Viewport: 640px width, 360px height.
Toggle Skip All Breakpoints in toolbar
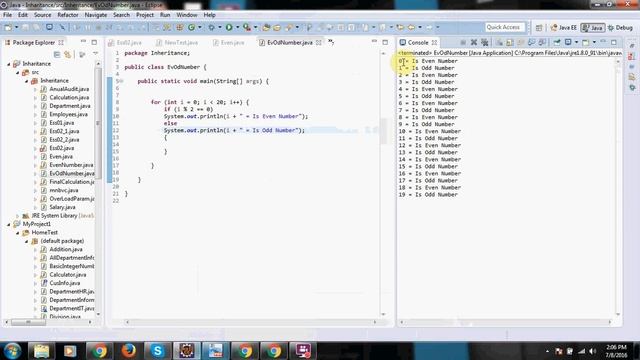point(62,27)
